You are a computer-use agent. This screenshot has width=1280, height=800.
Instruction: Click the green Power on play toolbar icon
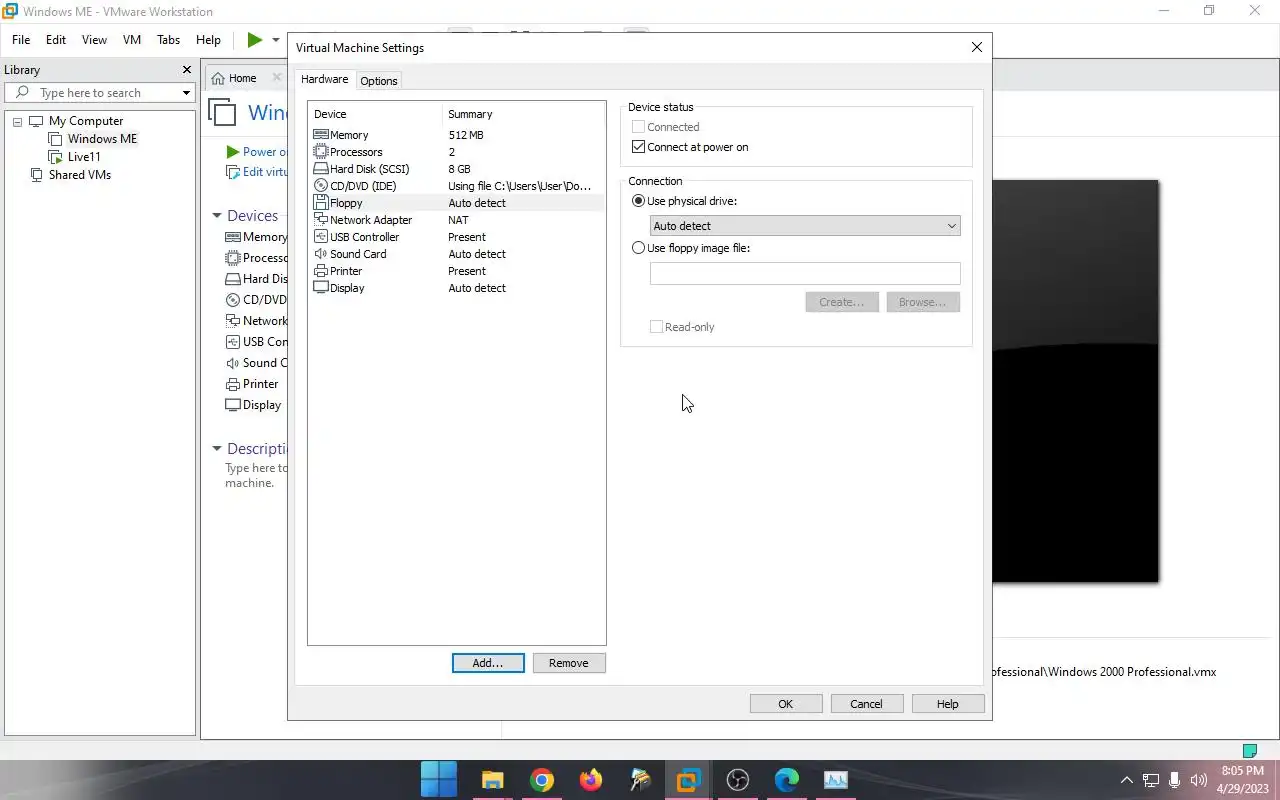(x=254, y=40)
